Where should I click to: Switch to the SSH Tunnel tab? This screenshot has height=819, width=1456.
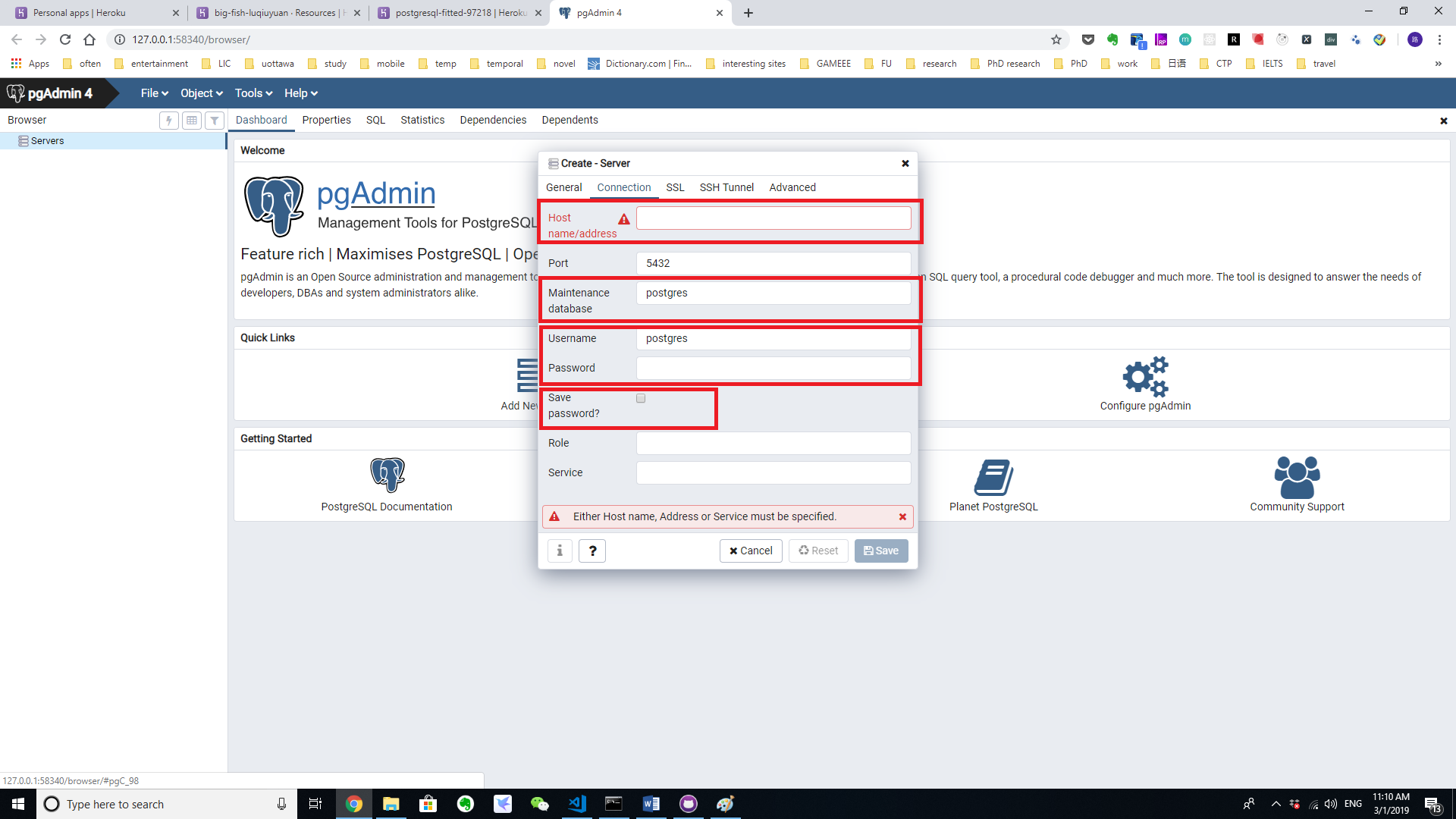[x=726, y=187]
